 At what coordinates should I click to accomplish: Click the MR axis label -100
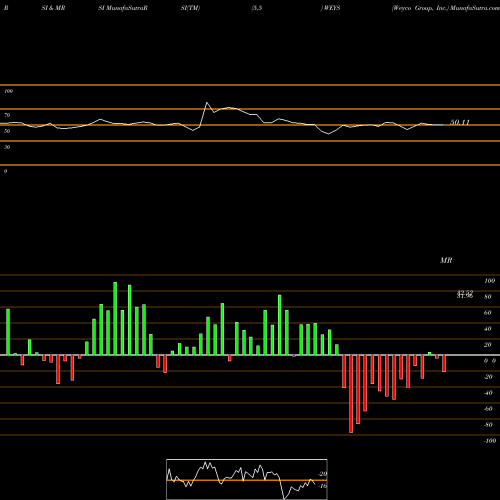click(490, 441)
